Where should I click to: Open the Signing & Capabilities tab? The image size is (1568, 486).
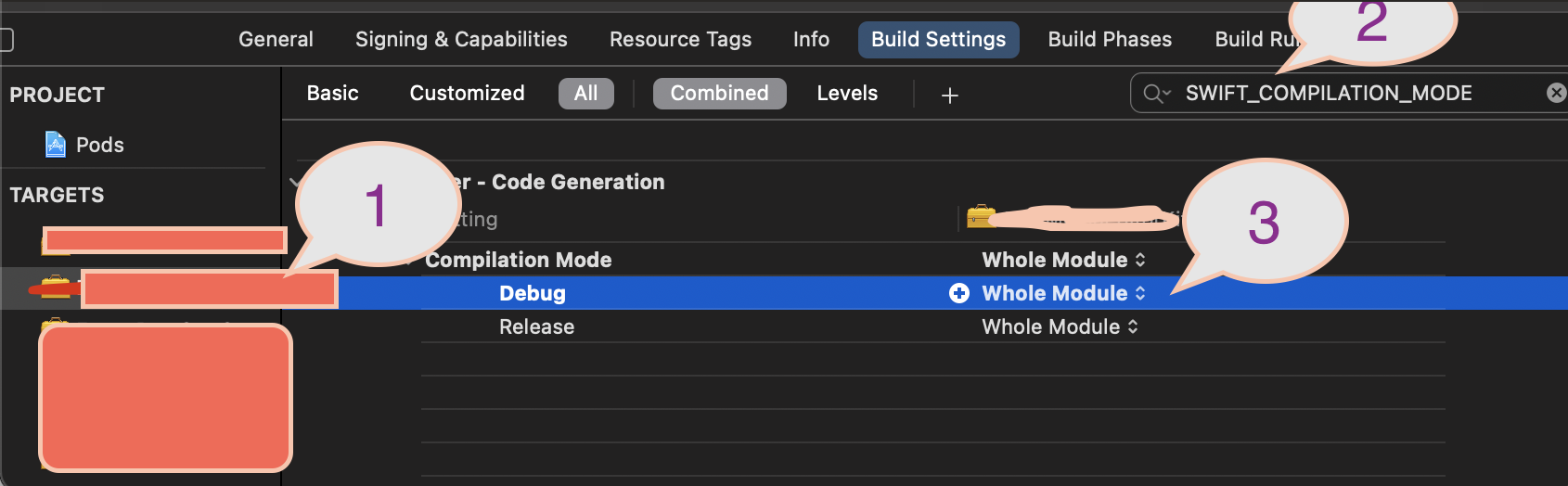tap(461, 40)
